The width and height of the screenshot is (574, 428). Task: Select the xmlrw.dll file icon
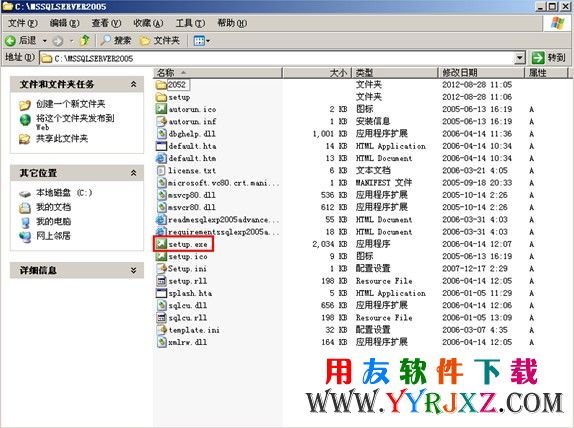click(x=161, y=342)
